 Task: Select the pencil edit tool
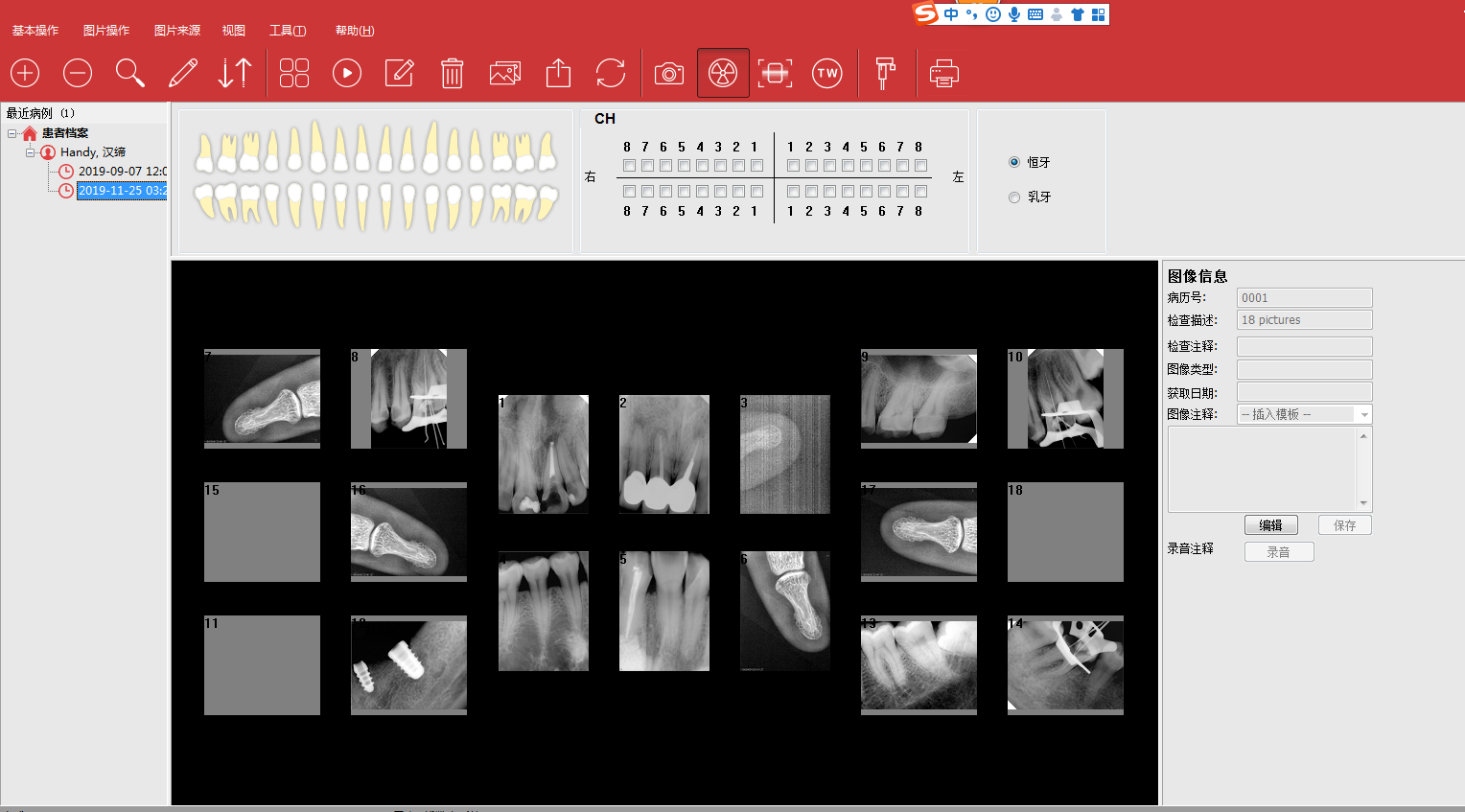(x=182, y=73)
